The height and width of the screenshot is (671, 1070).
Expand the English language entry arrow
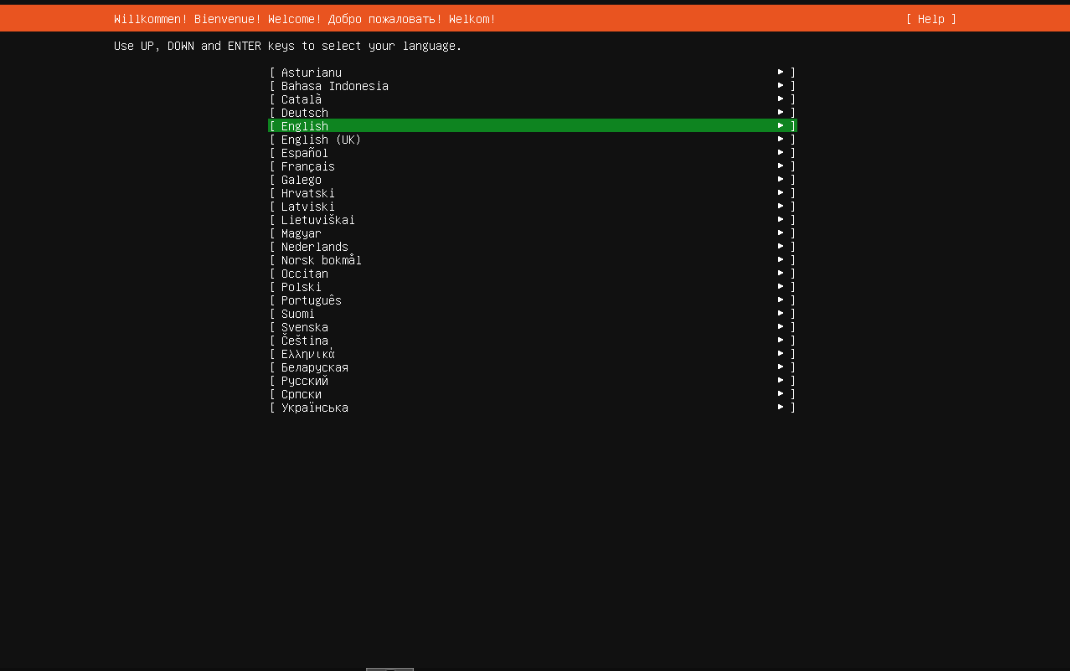tap(780, 125)
